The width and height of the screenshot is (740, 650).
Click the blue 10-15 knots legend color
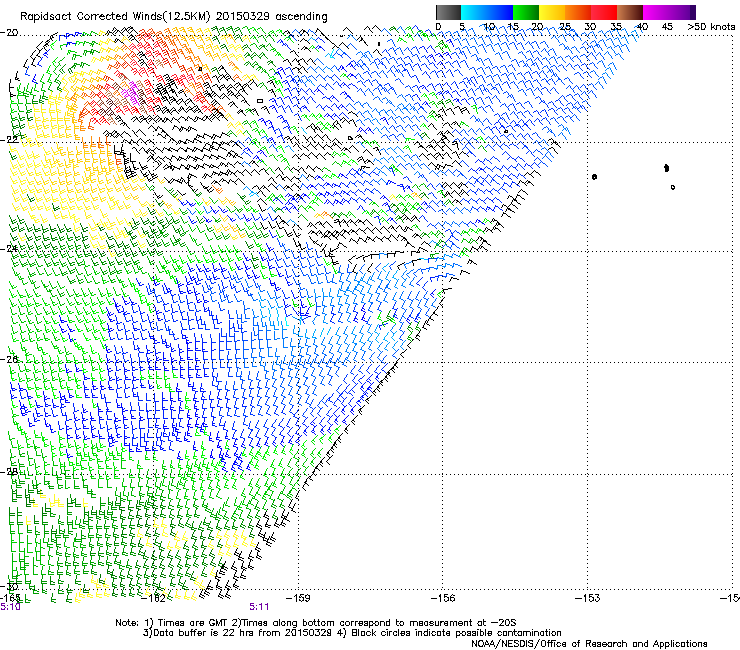pyautogui.click(x=500, y=12)
